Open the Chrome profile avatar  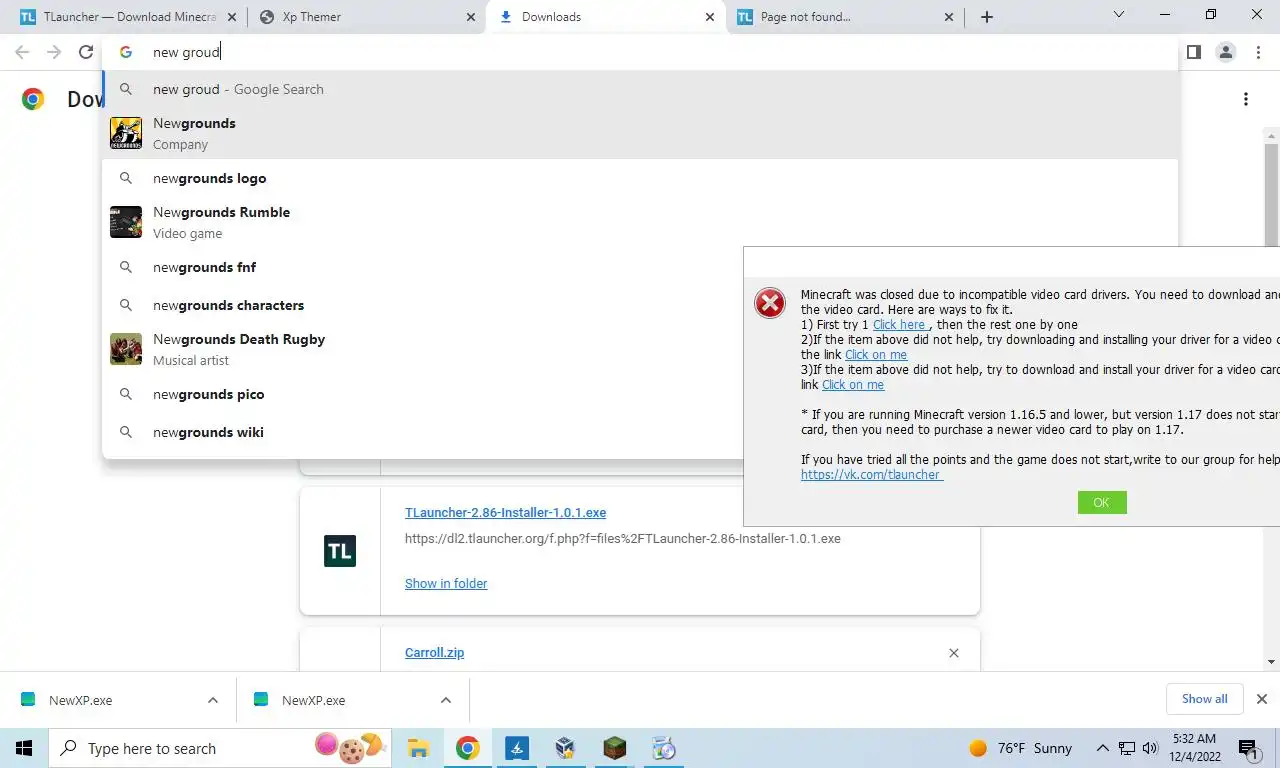[x=1225, y=52]
